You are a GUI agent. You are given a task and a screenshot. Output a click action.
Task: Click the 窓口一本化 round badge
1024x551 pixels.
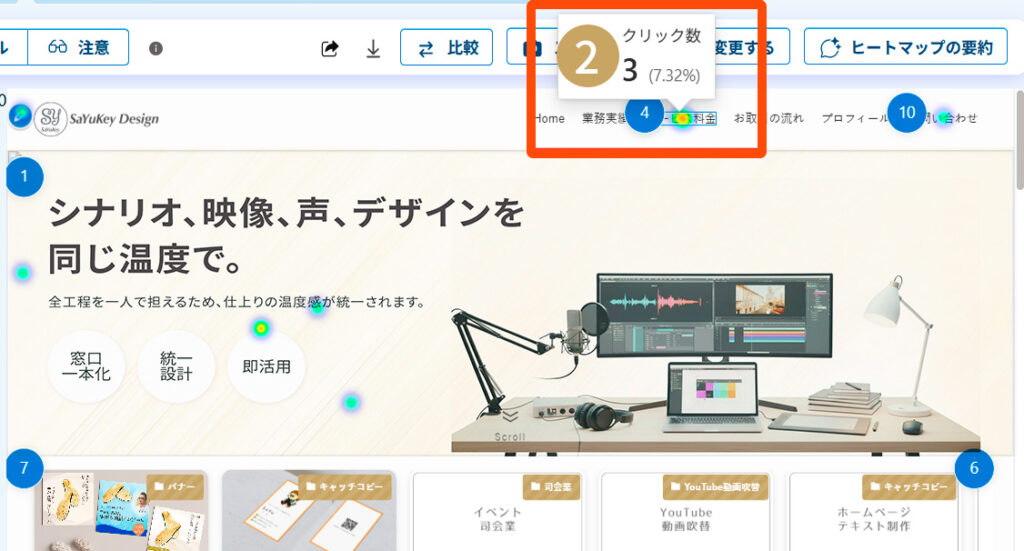[84, 366]
